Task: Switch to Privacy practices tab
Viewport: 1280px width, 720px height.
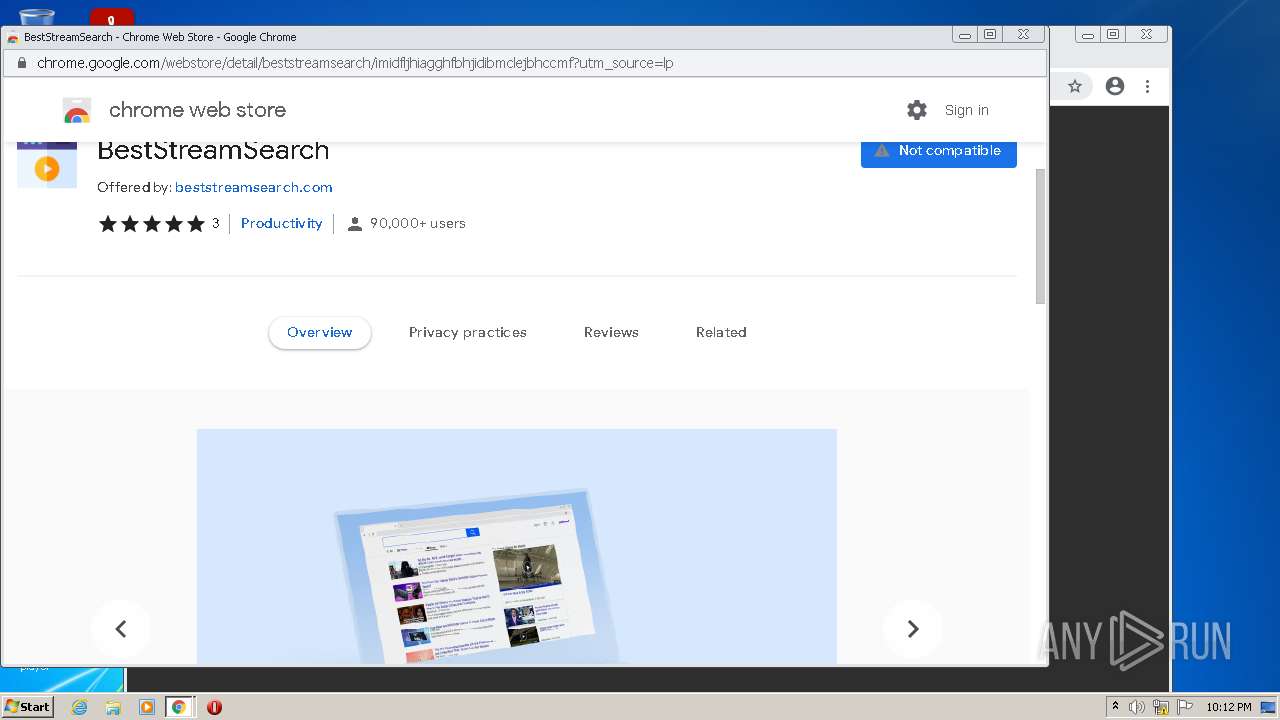Action: coord(467,332)
